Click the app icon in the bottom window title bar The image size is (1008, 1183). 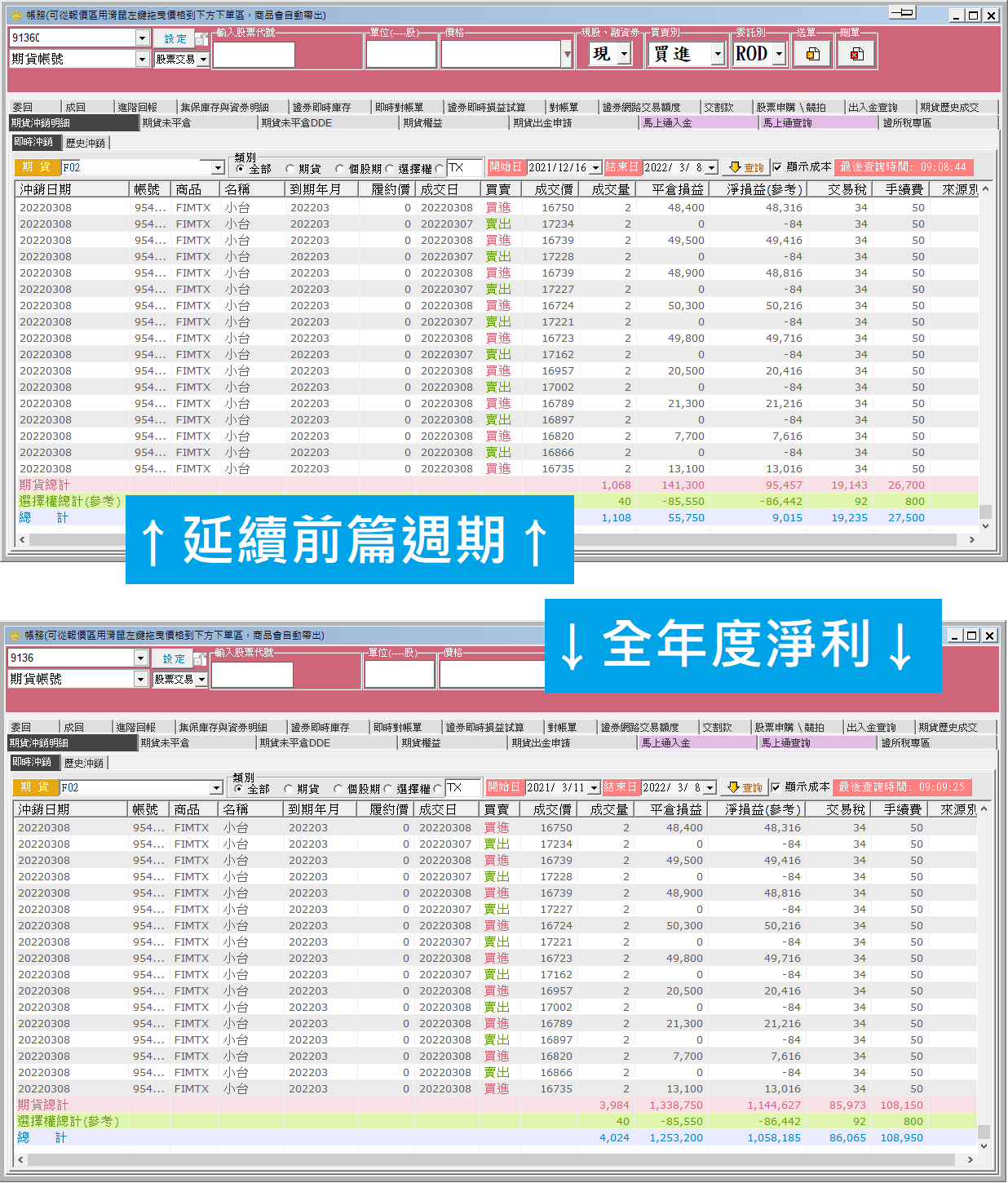point(14,635)
